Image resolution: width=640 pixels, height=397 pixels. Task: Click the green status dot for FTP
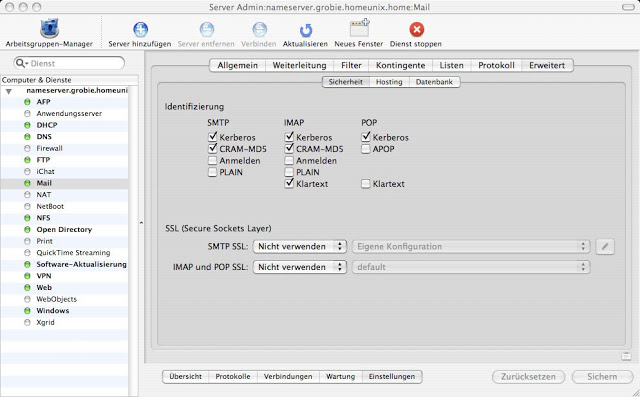(27, 160)
